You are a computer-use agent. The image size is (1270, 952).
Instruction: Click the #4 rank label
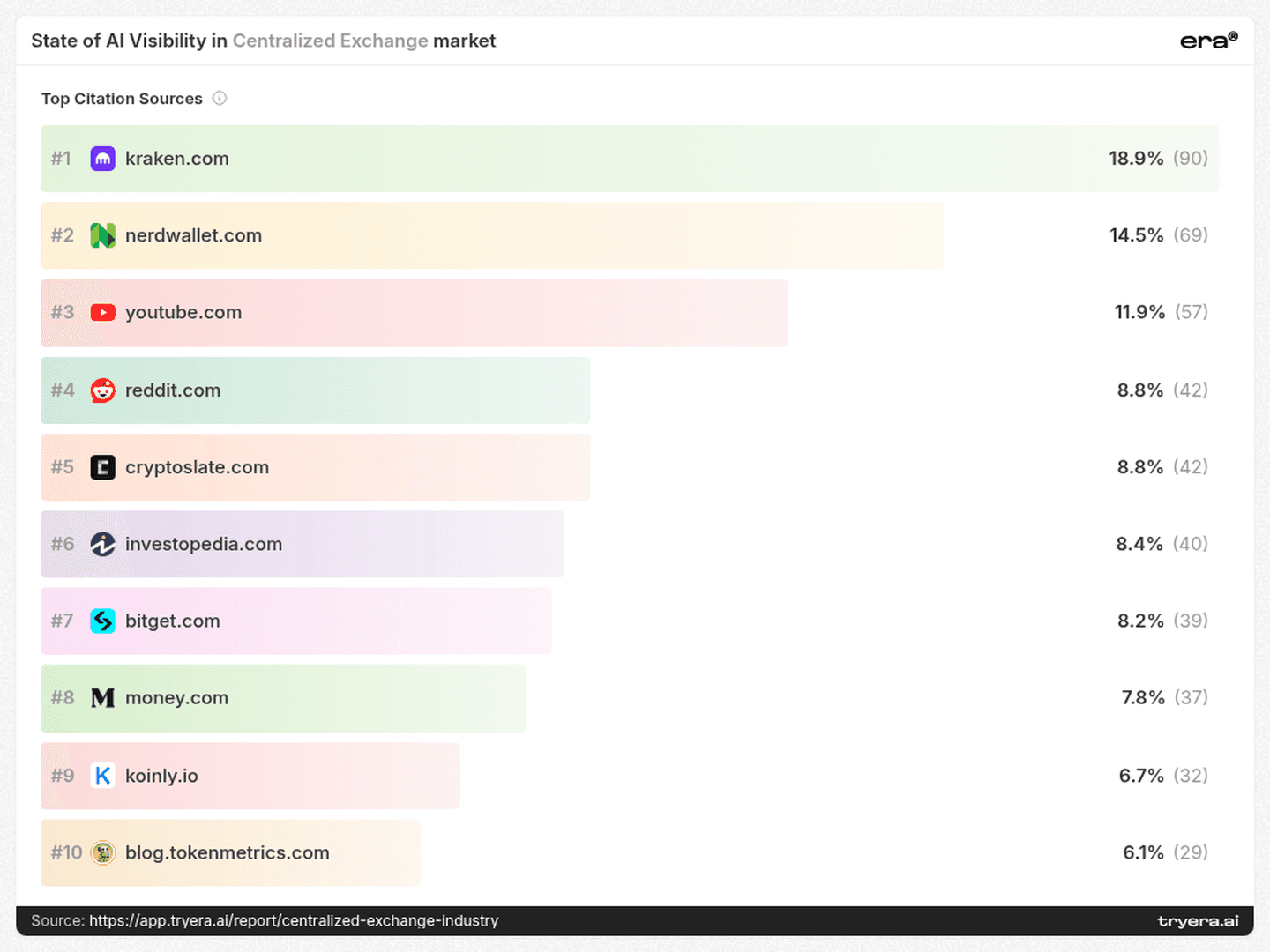pos(63,390)
